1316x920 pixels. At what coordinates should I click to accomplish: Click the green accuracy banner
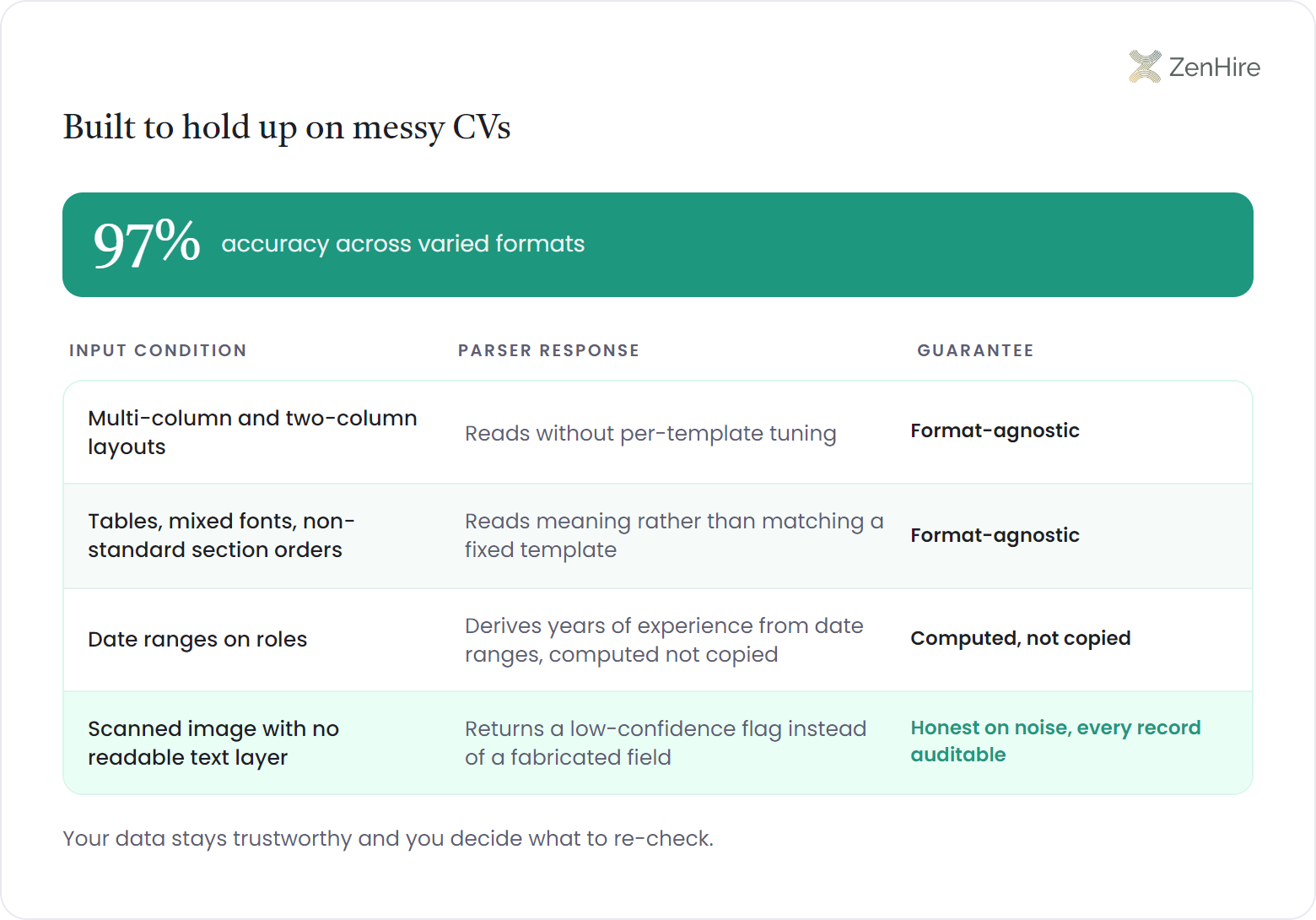(x=658, y=245)
